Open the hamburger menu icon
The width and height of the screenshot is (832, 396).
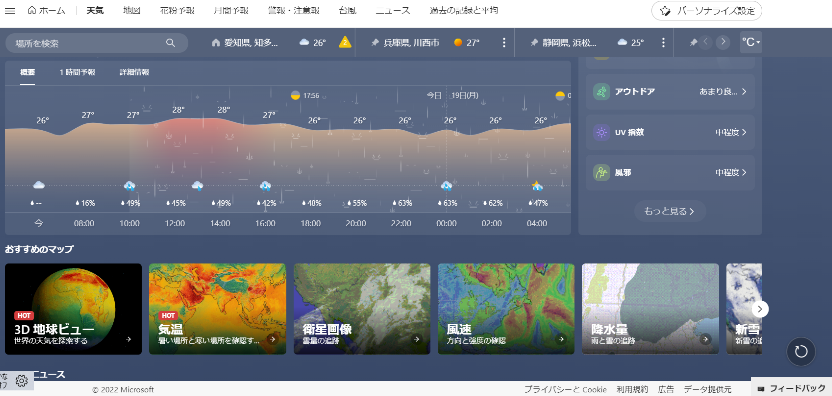coord(10,11)
